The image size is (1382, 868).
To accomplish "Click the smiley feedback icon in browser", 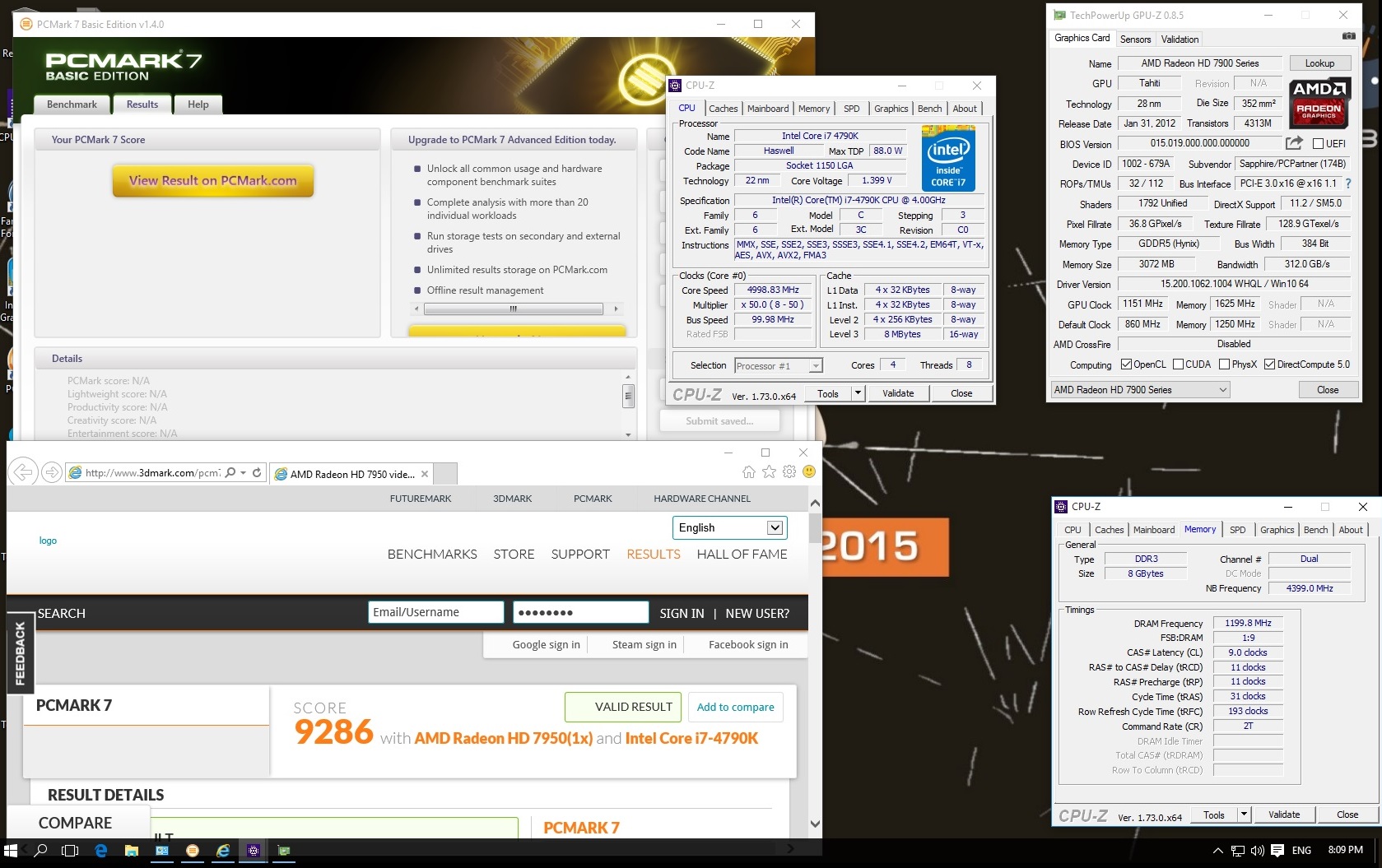I will tap(809, 471).
